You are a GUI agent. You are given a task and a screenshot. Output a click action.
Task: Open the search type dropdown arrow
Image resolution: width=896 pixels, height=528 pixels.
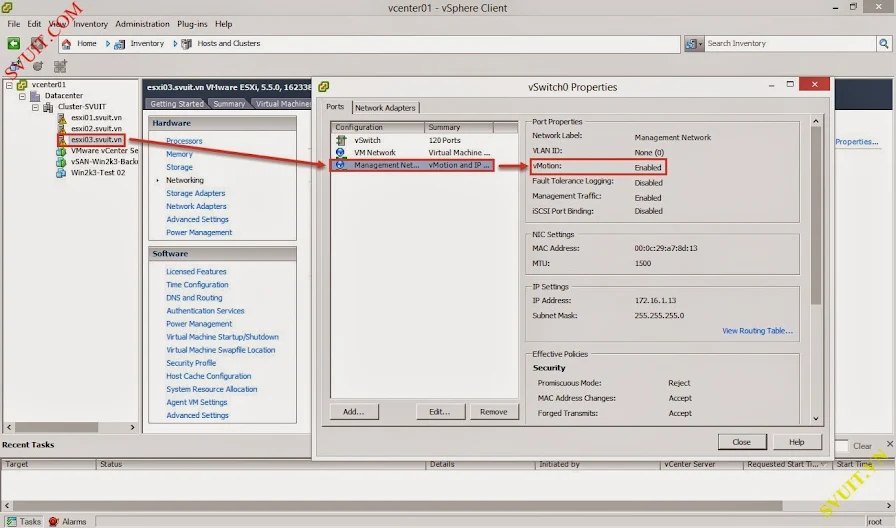point(701,44)
